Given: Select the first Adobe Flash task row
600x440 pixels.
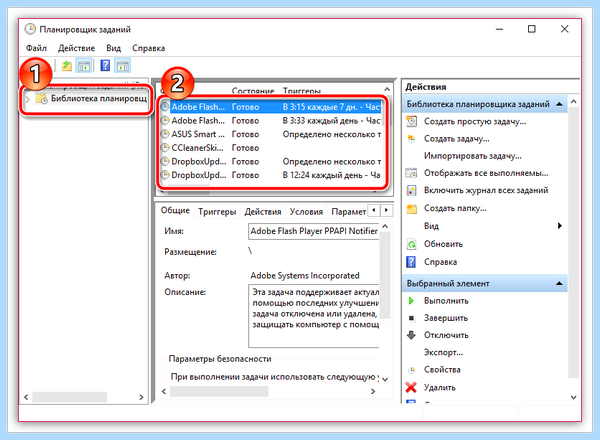Looking at the screenshot, I should pos(271,107).
